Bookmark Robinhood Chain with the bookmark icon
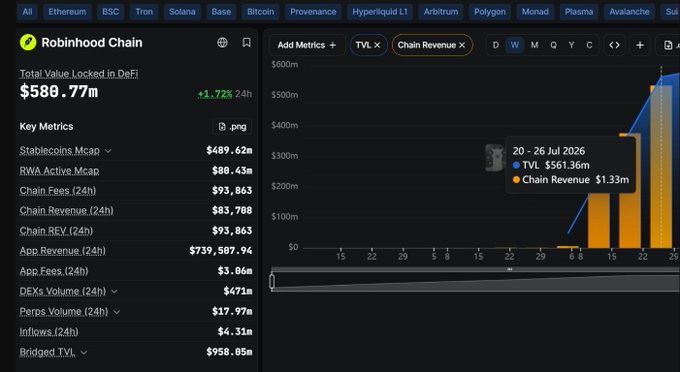 click(x=246, y=42)
